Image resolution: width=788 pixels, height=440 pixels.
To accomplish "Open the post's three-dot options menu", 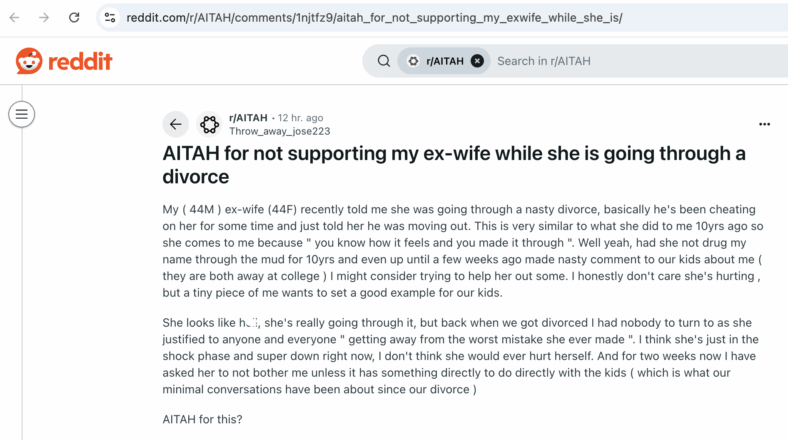I will click(x=764, y=124).
